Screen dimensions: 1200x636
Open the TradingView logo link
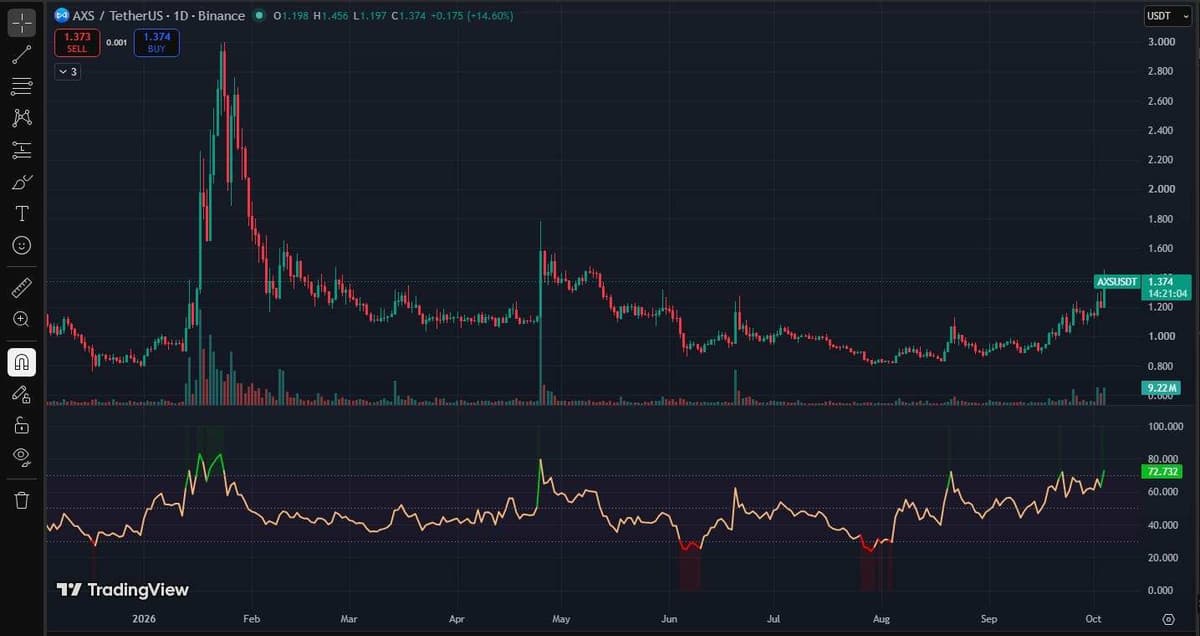pyautogui.click(x=122, y=590)
